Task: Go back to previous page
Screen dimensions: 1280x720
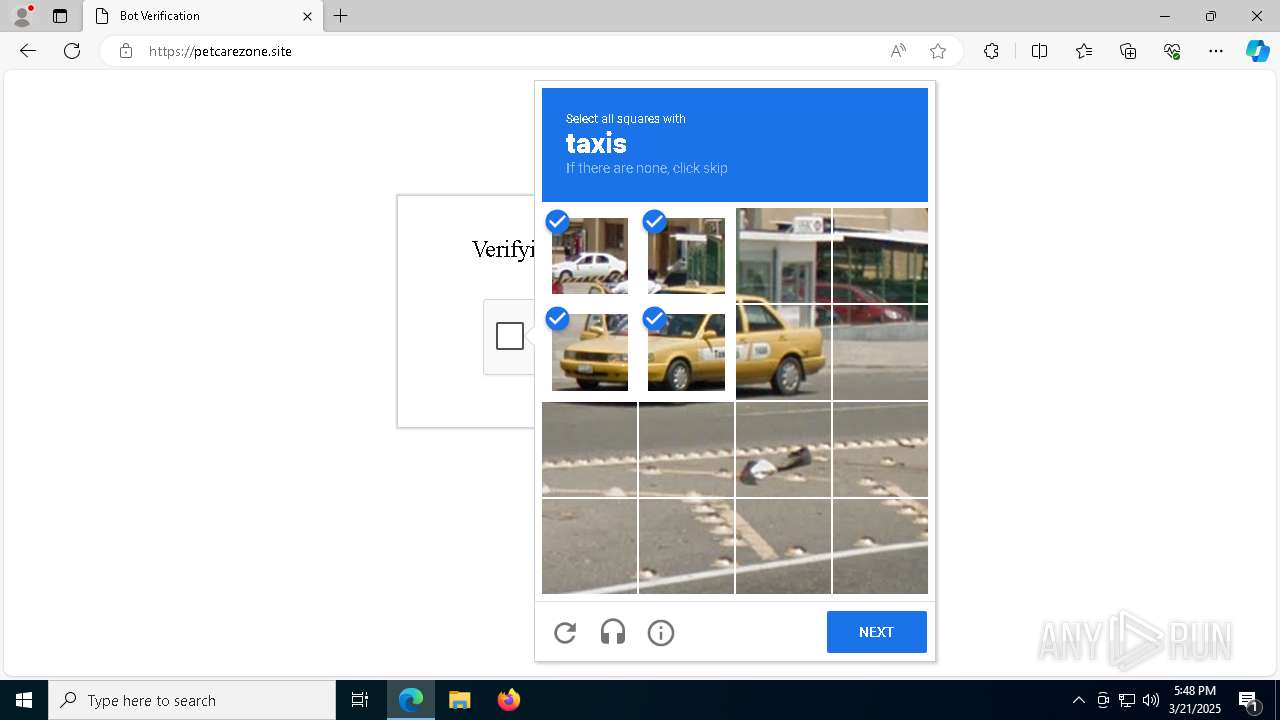Action: point(28,51)
